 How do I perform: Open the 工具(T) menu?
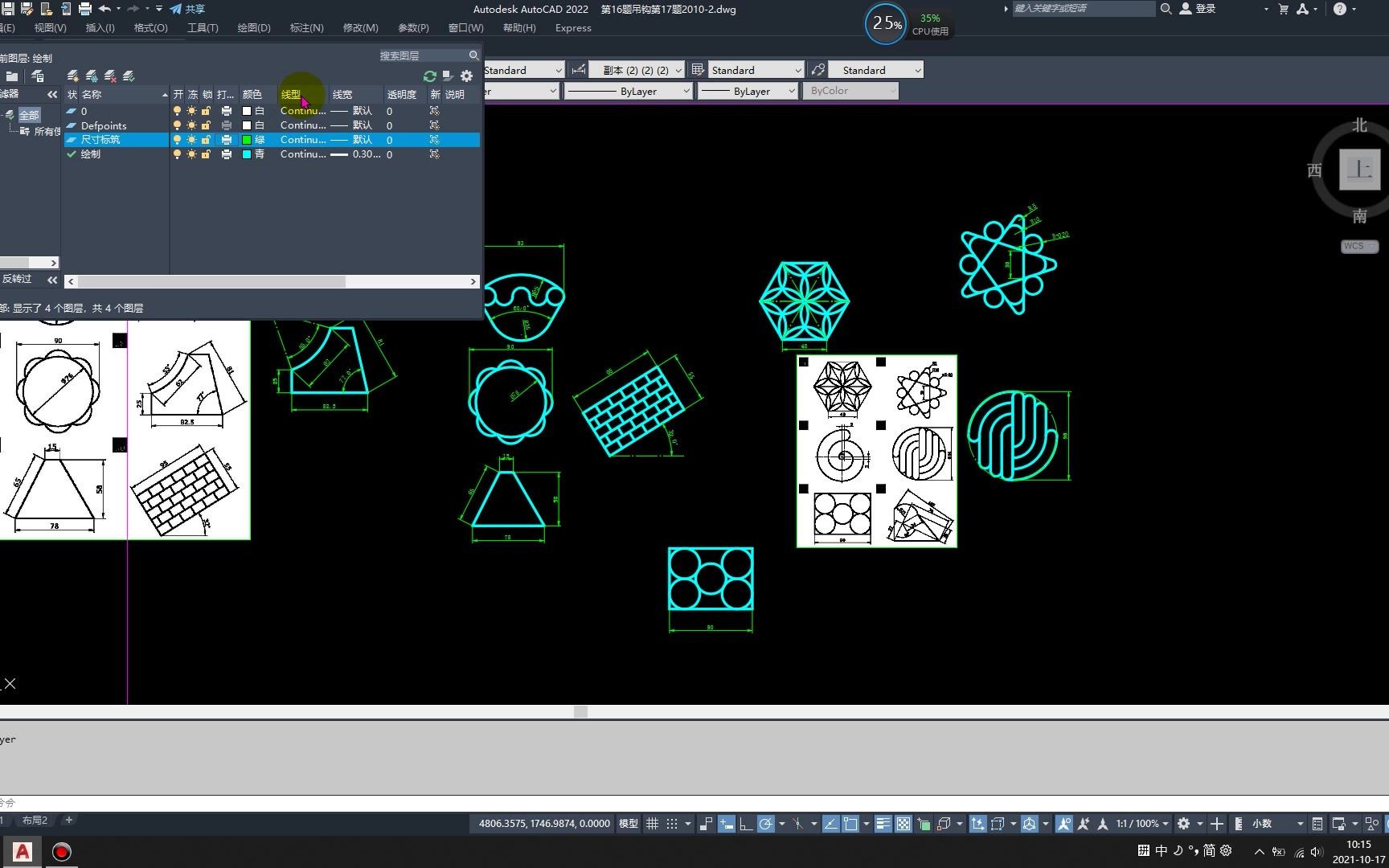click(x=202, y=27)
